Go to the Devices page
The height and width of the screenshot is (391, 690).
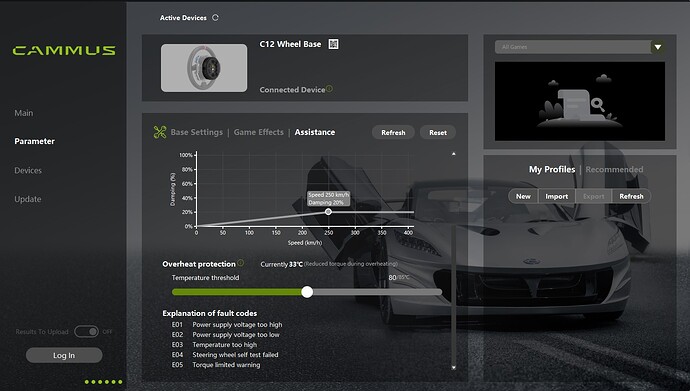pos(28,170)
